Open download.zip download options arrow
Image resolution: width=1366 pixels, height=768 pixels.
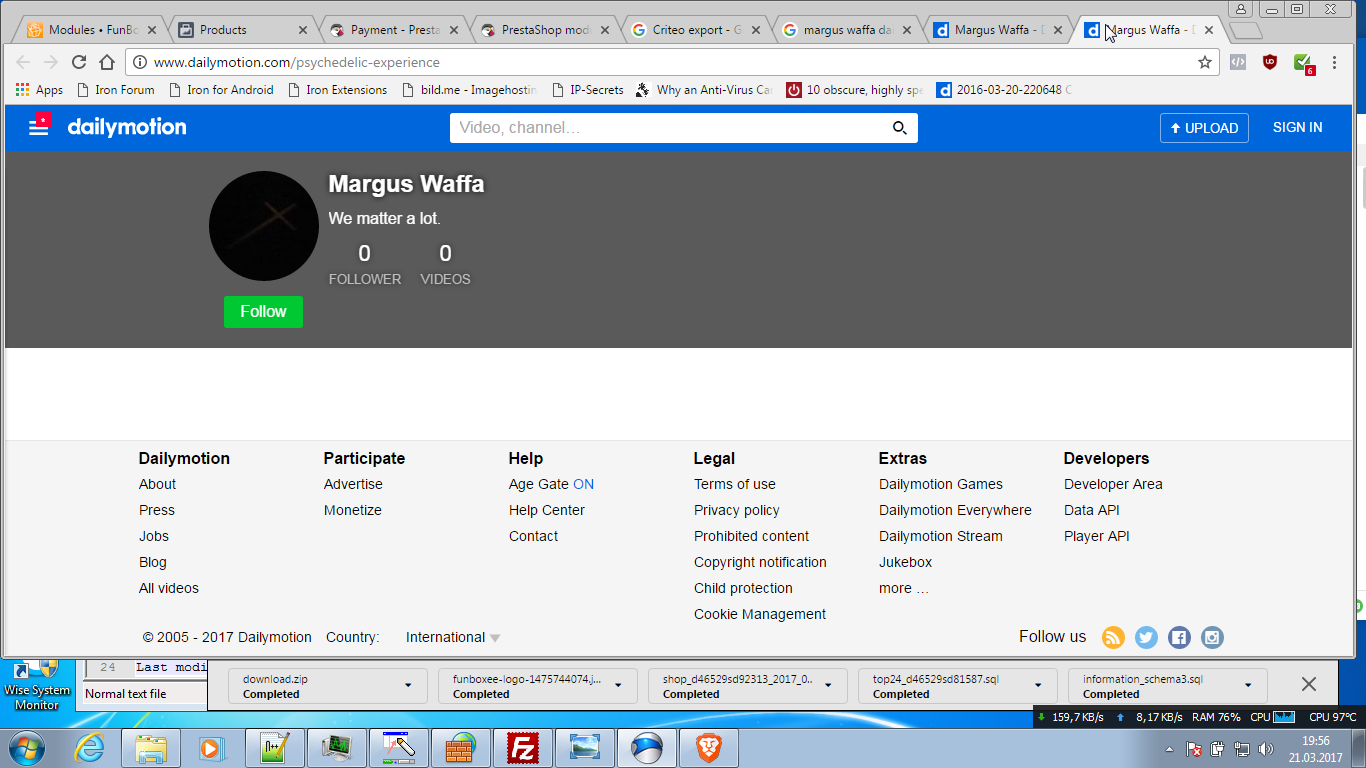pos(408,685)
